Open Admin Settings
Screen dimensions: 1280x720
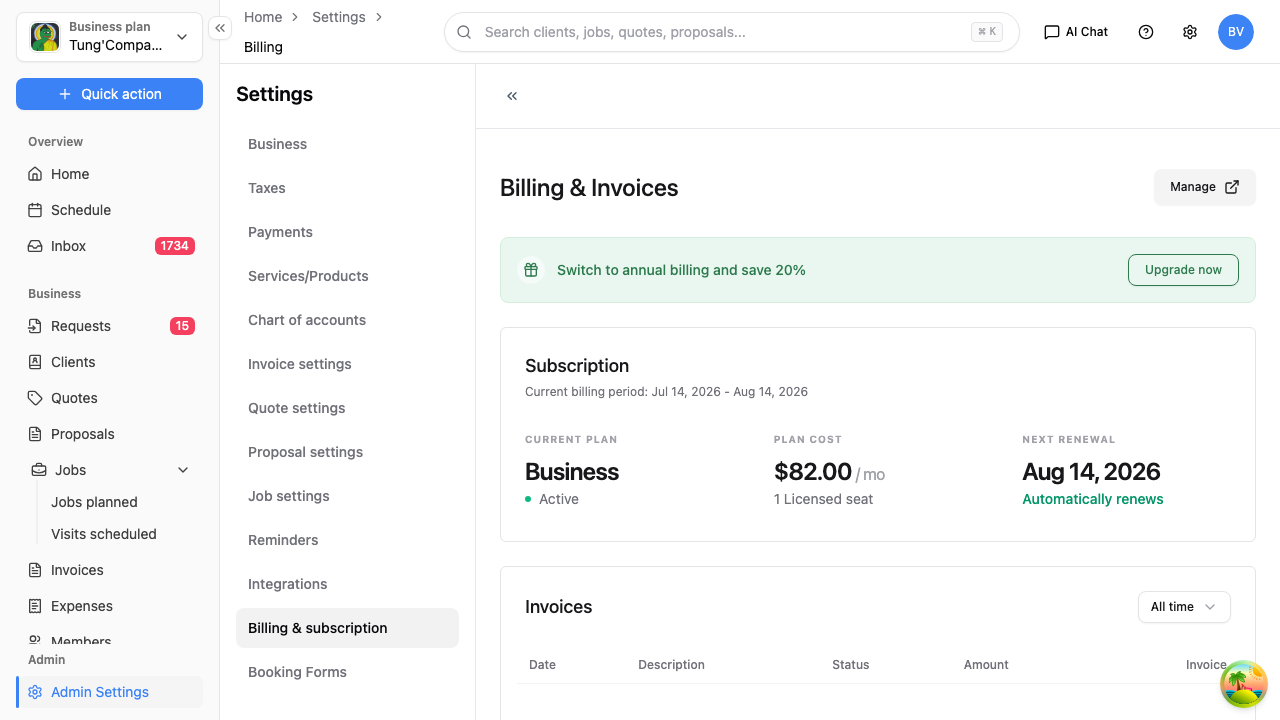(109, 692)
